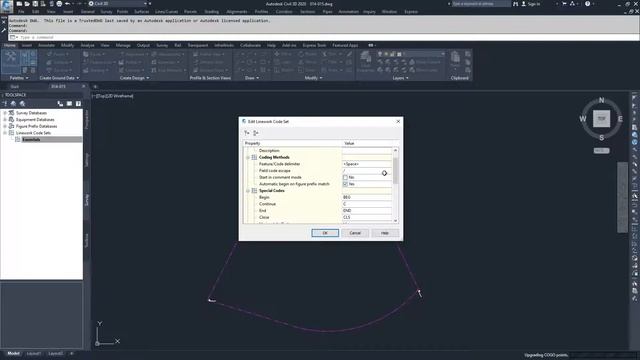Viewport: 640px width, 360px height.
Task: Click the second icon in the Toolspace toolbar
Action: pyautogui.click(x=13, y=104)
